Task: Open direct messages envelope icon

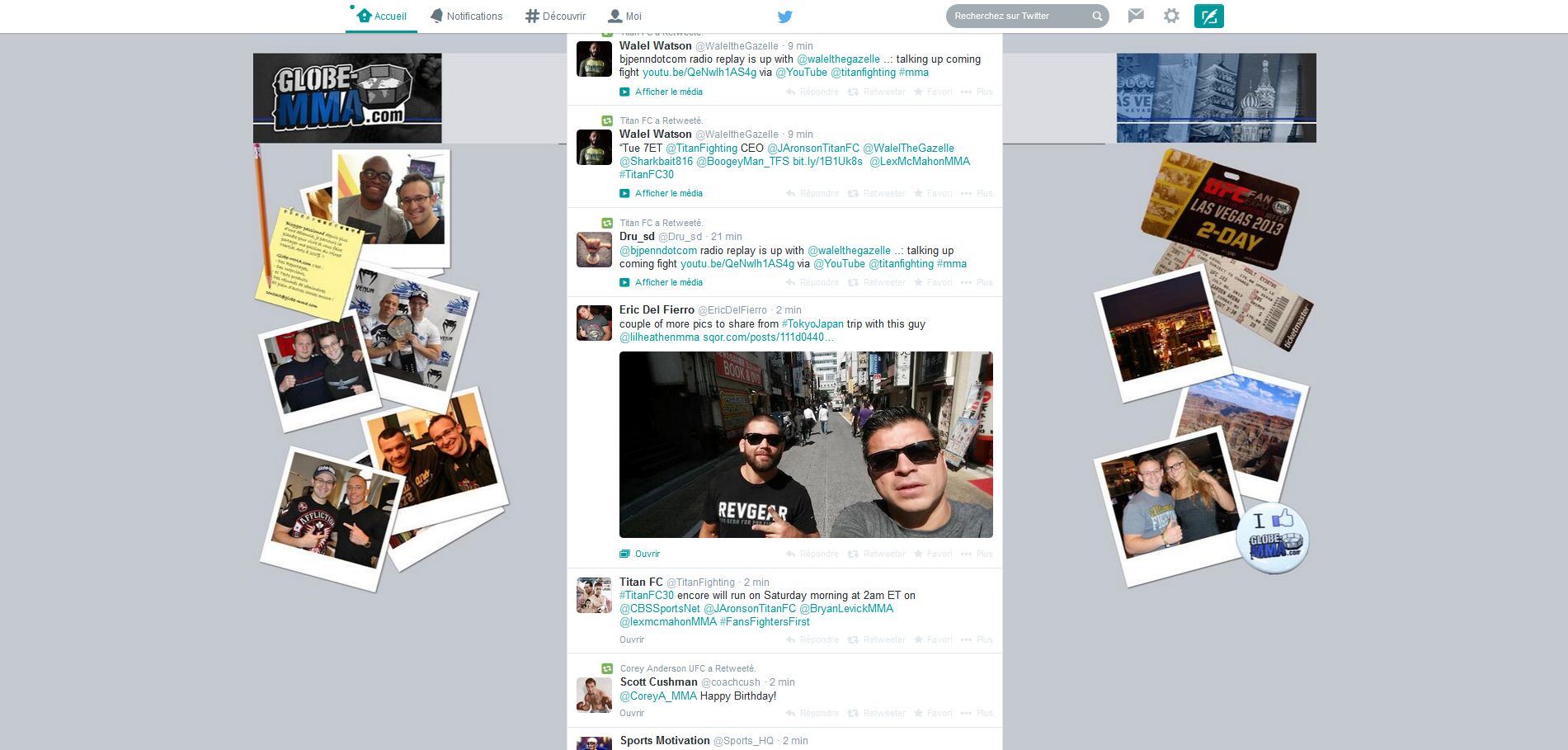Action: pyautogui.click(x=1136, y=16)
